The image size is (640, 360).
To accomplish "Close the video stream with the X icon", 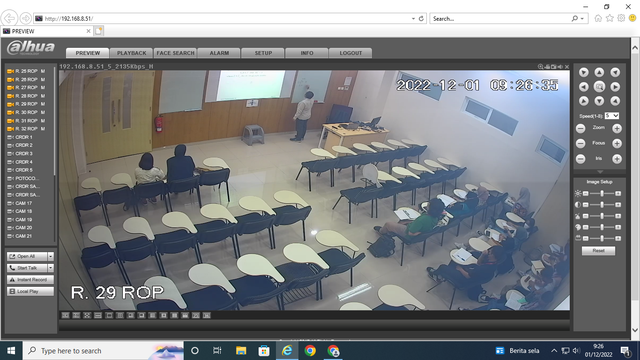I will tap(567, 67).
